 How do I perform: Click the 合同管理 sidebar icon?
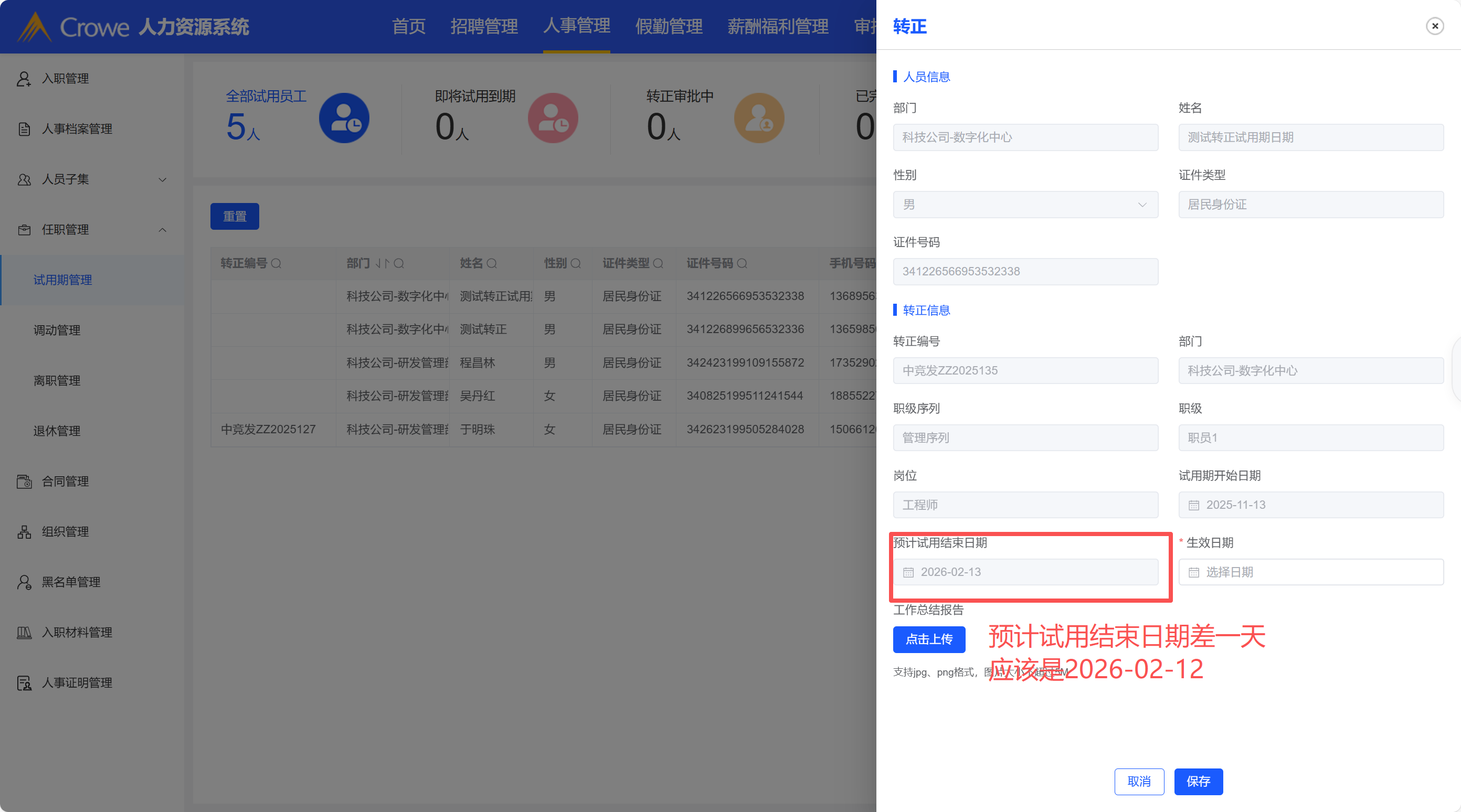click(x=24, y=482)
